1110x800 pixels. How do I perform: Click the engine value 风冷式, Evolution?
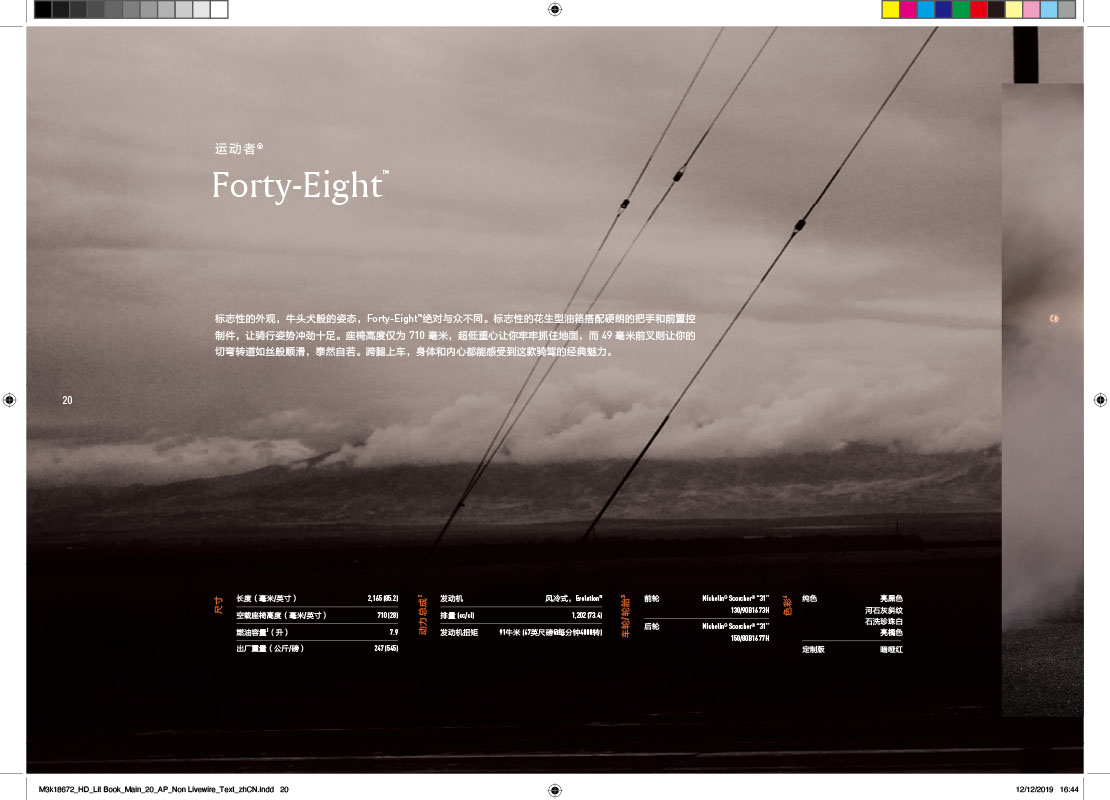pos(573,599)
